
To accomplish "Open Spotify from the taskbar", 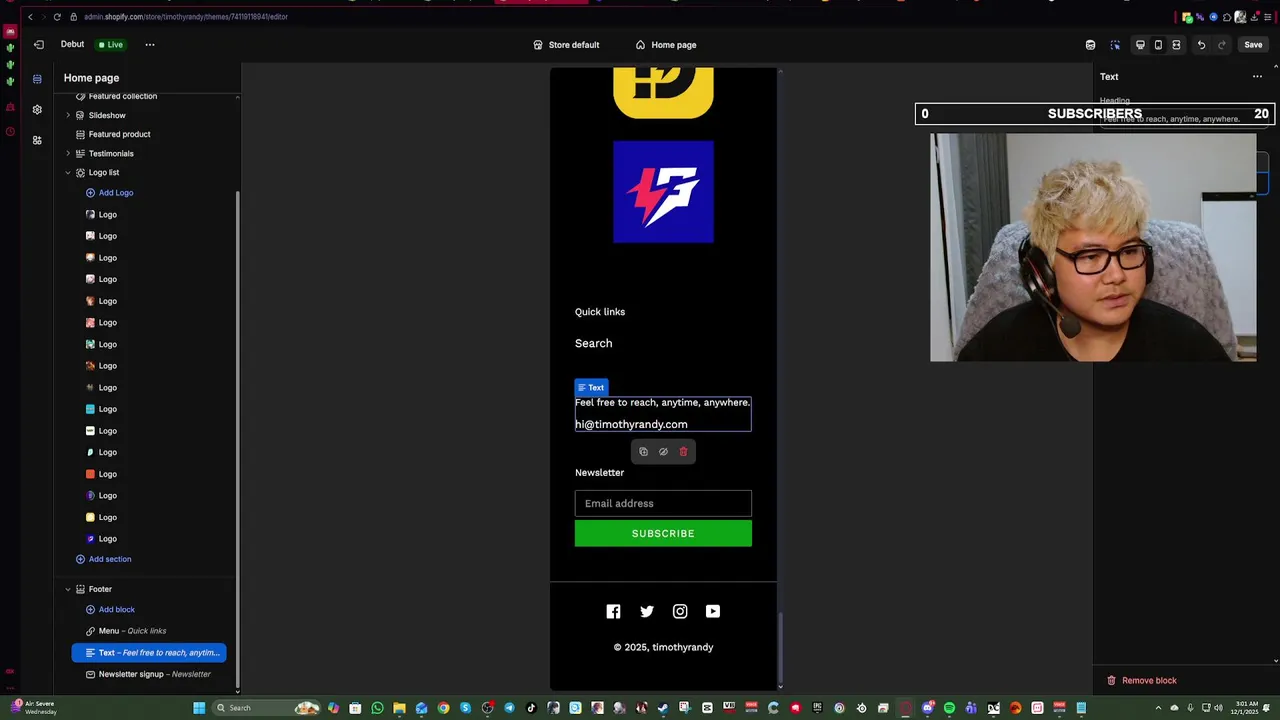I will coord(949,708).
